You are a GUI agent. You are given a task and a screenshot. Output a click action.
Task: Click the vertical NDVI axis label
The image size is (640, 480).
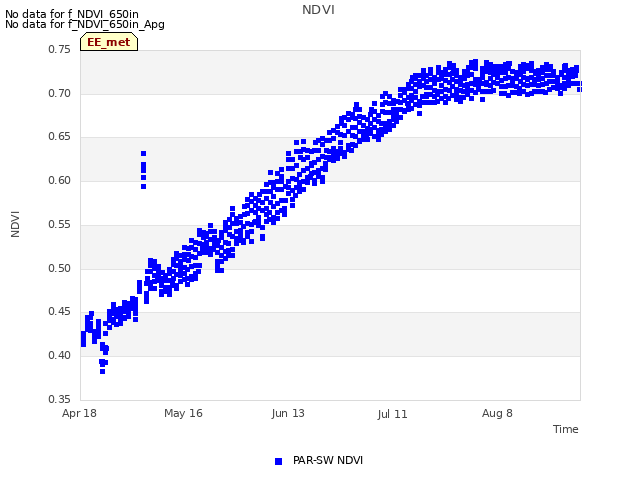pyautogui.click(x=15, y=224)
